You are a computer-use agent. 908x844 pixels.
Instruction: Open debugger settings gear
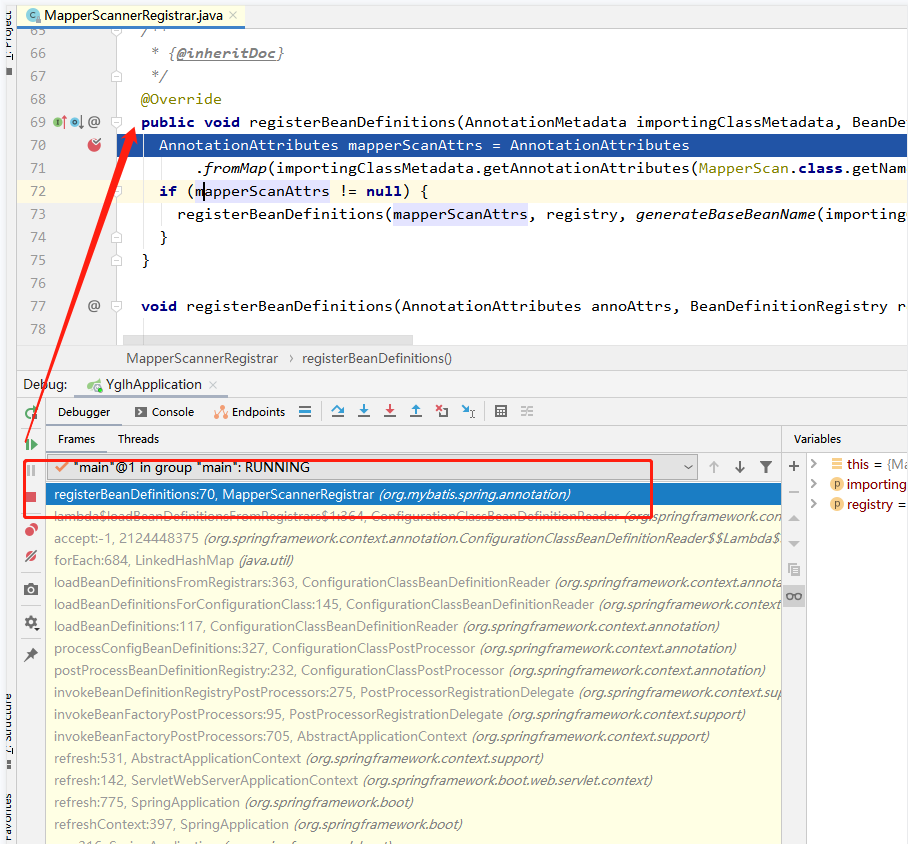point(31,623)
